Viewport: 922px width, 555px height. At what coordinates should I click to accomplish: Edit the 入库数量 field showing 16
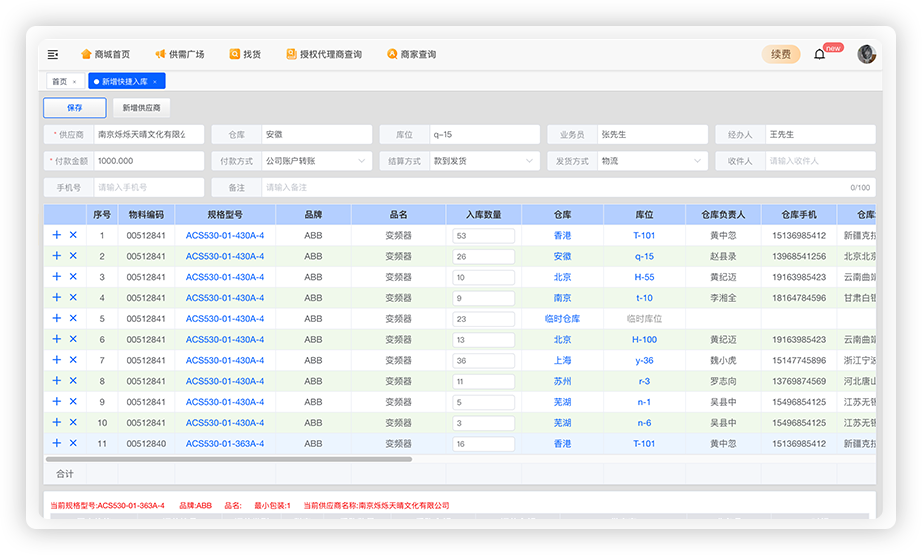click(483, 444)
